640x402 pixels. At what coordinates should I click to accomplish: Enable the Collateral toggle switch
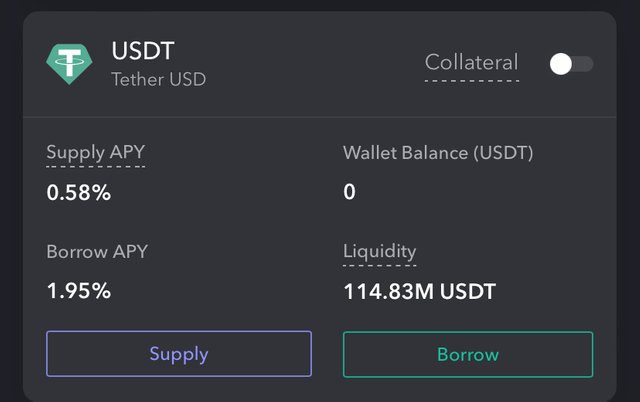coord(571,64)
